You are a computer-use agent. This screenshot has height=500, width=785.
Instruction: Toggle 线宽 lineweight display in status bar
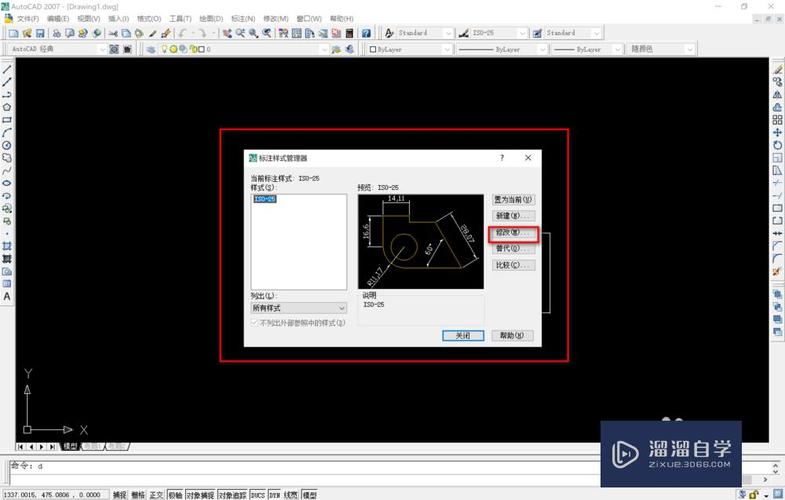[x=291, y=494]
